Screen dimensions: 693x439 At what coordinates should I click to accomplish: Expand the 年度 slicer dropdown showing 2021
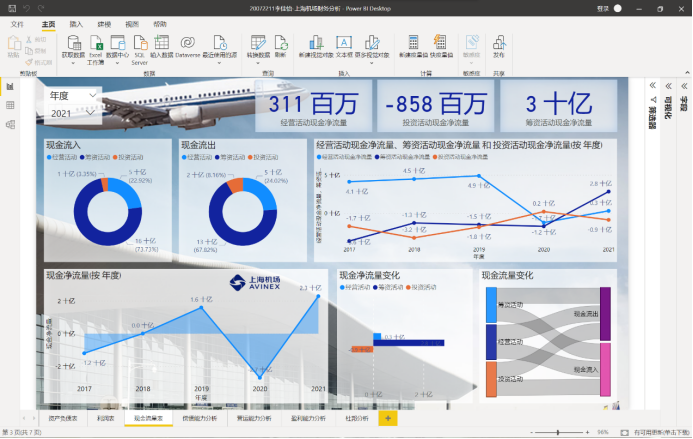coord(73,114)
